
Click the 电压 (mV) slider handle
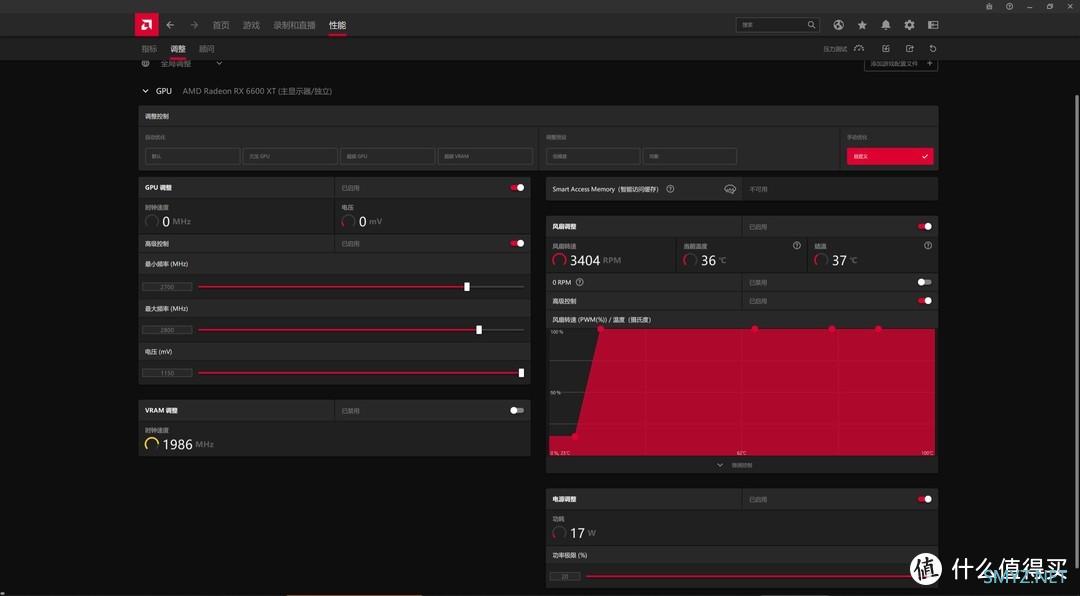point(521,373)
